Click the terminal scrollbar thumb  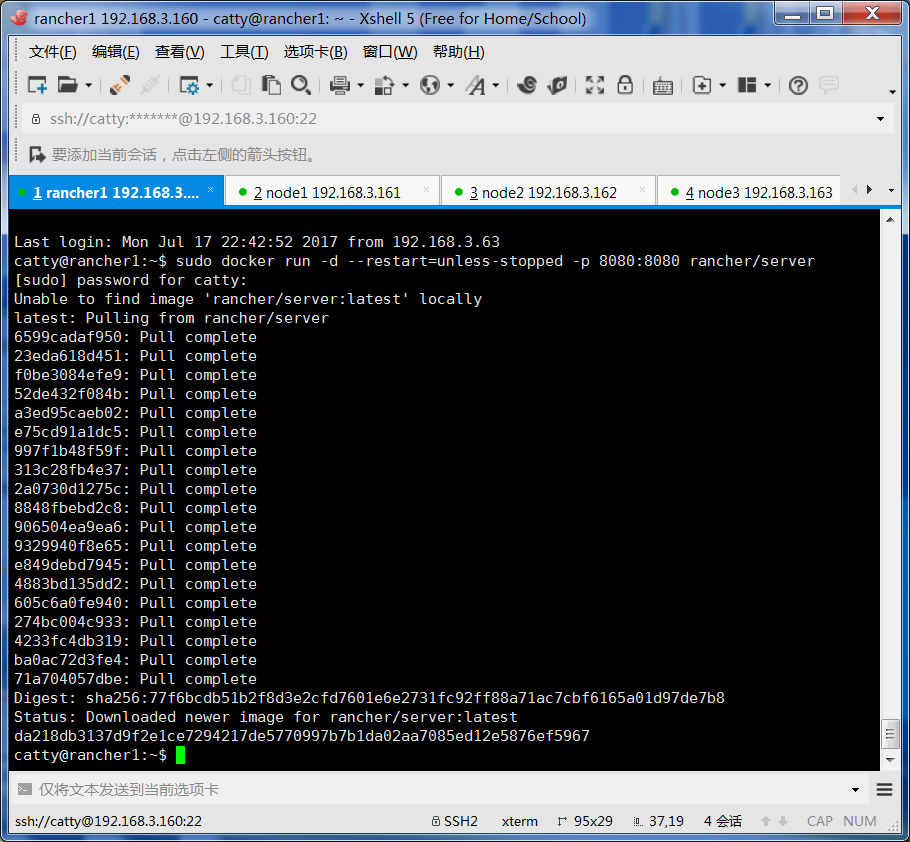pyautogui.click(x=890, y=735)
